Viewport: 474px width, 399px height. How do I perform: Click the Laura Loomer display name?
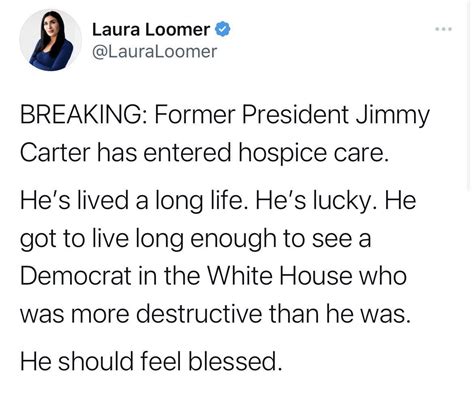pyautogui.click(x=151, y=29)
